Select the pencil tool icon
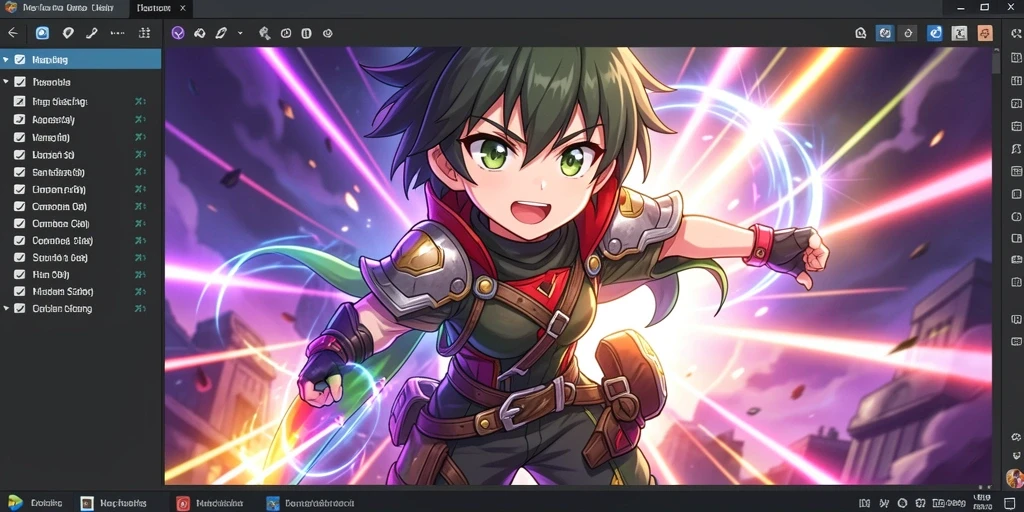This screenshot has height=512, width=1024. pos(221,33)
